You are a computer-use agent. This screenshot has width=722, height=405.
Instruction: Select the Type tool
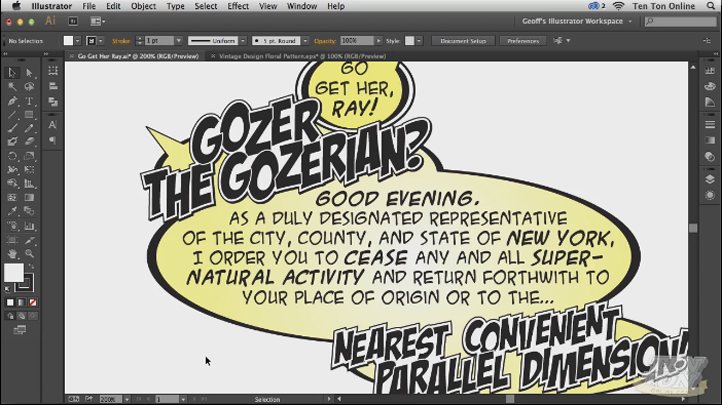point(29,101)
